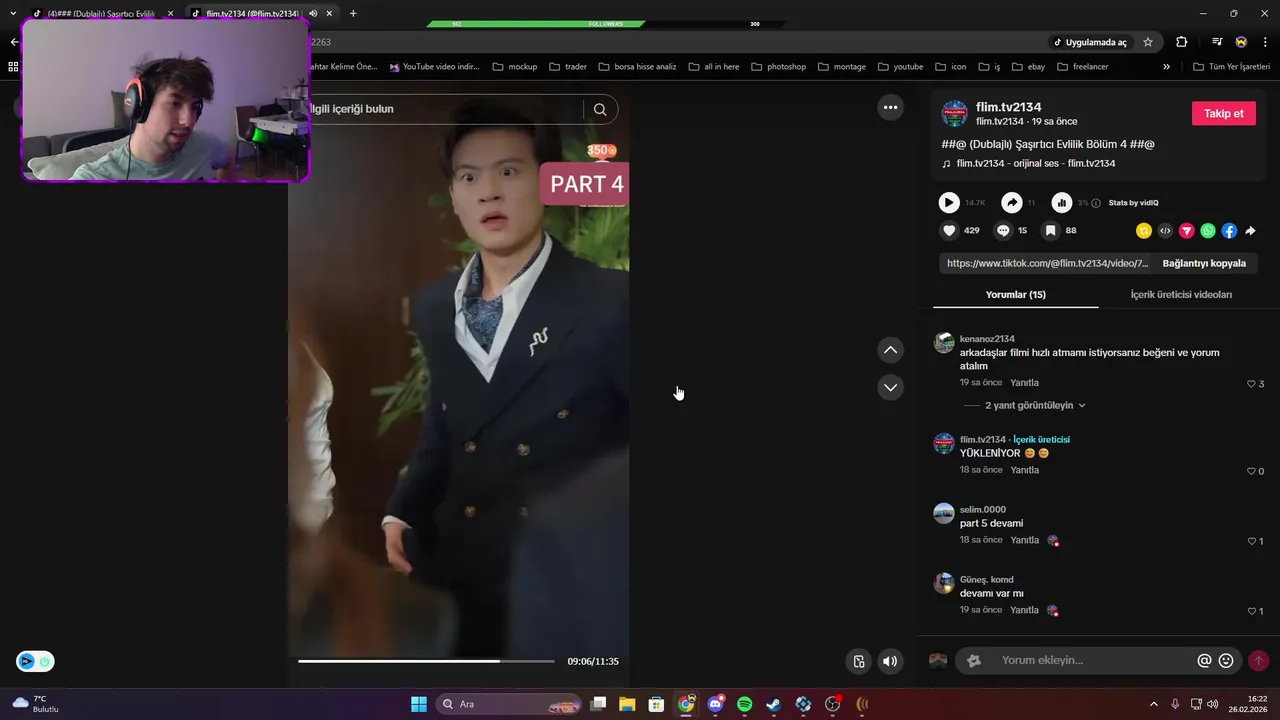Open more share options arrow
The image size is (1280, 720).
pos(1250,231)
